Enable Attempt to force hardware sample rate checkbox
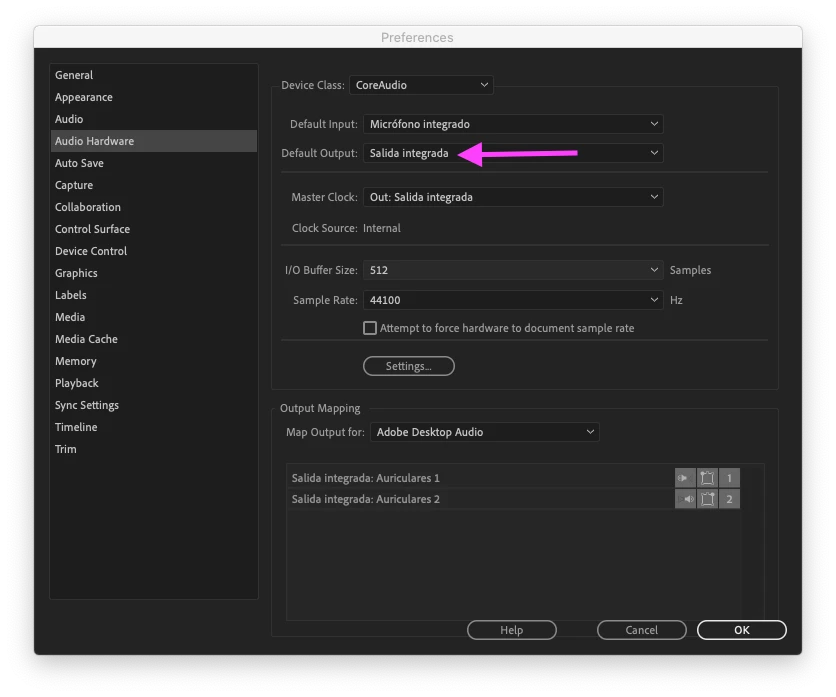 [369, 328]
